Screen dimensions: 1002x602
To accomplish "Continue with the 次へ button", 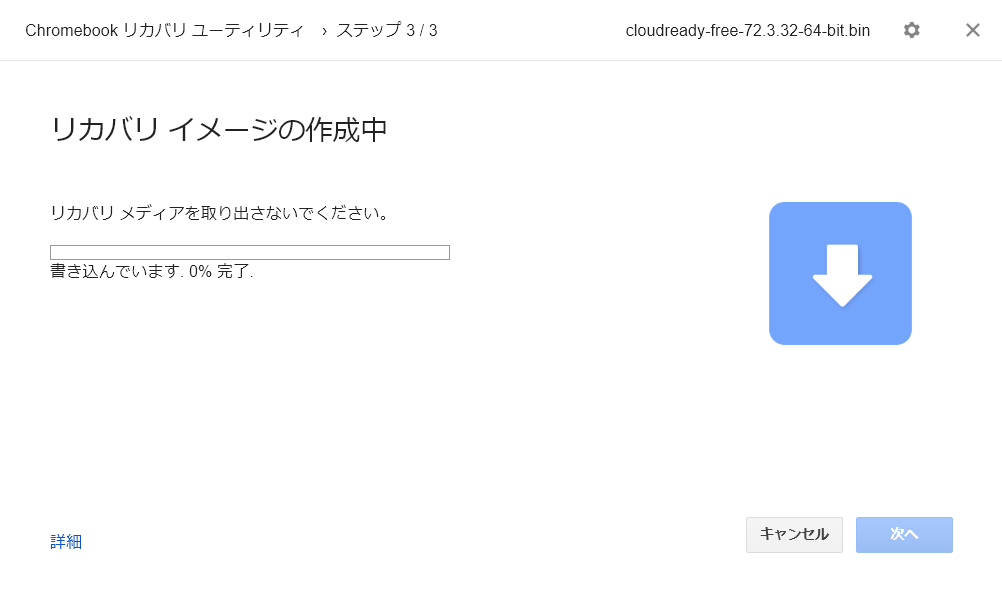I will 904,535.
